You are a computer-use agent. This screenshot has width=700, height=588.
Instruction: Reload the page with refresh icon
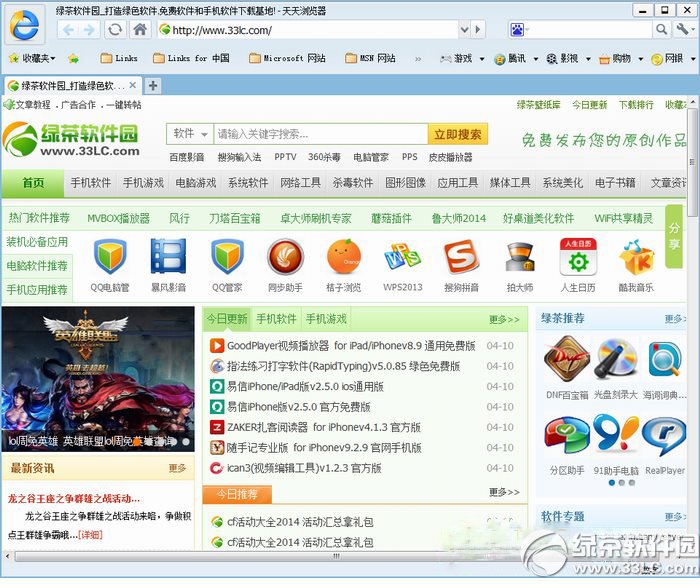coord(115,30)
